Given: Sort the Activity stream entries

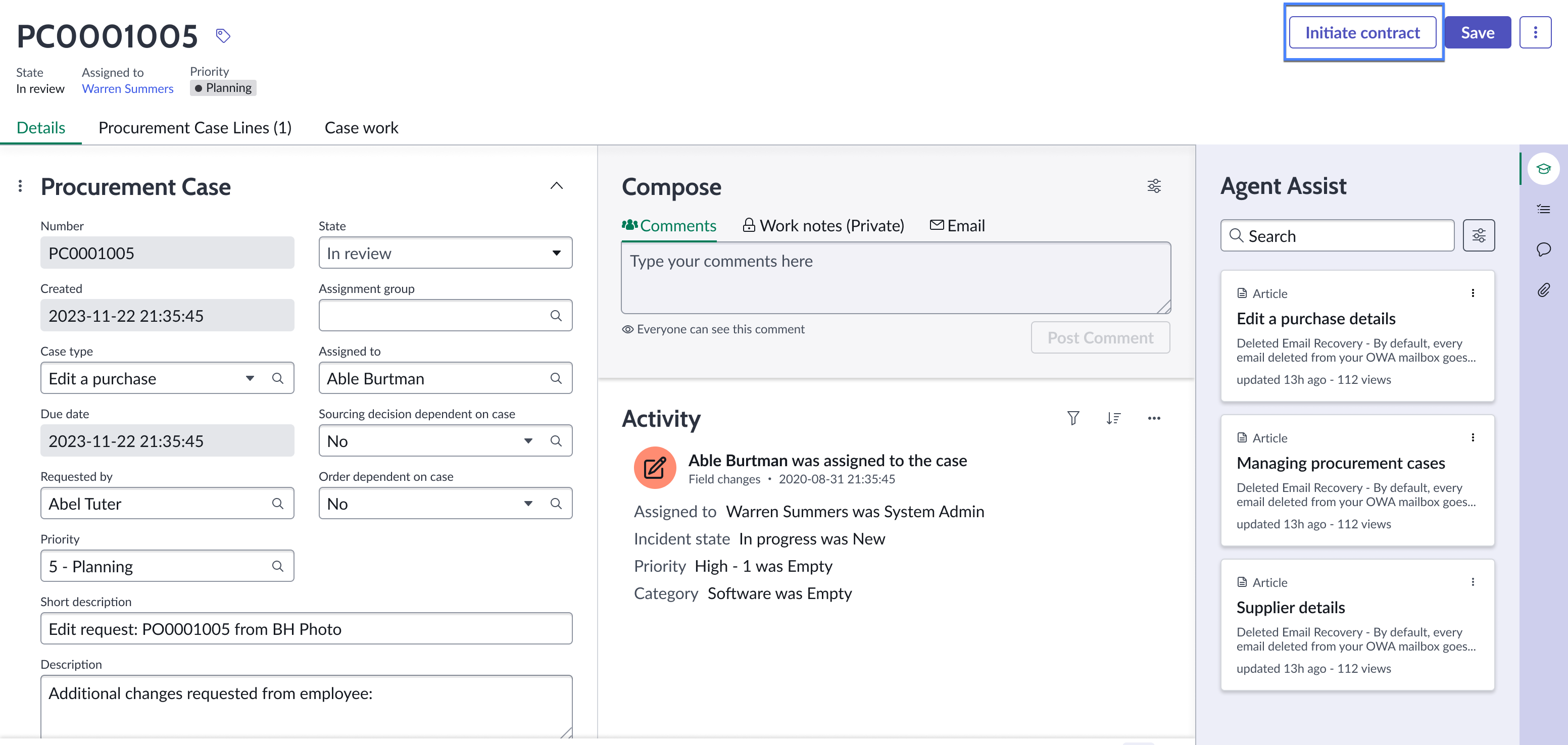Looking at the screenshot, I should coord(1113,418).
